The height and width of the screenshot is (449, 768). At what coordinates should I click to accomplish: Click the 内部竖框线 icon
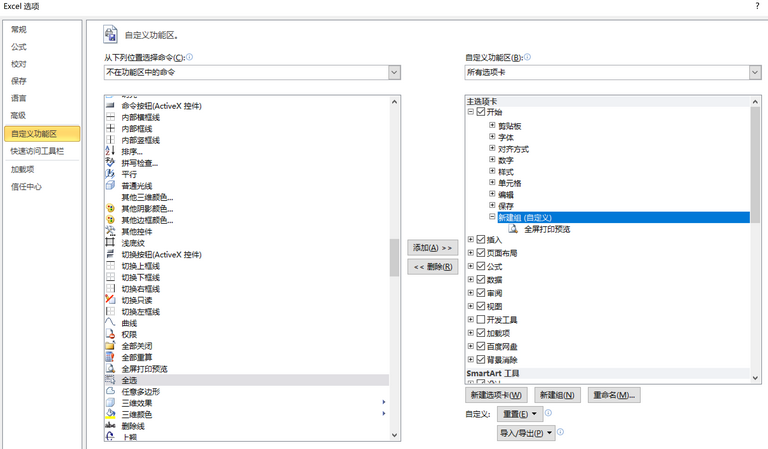point(110,140)
